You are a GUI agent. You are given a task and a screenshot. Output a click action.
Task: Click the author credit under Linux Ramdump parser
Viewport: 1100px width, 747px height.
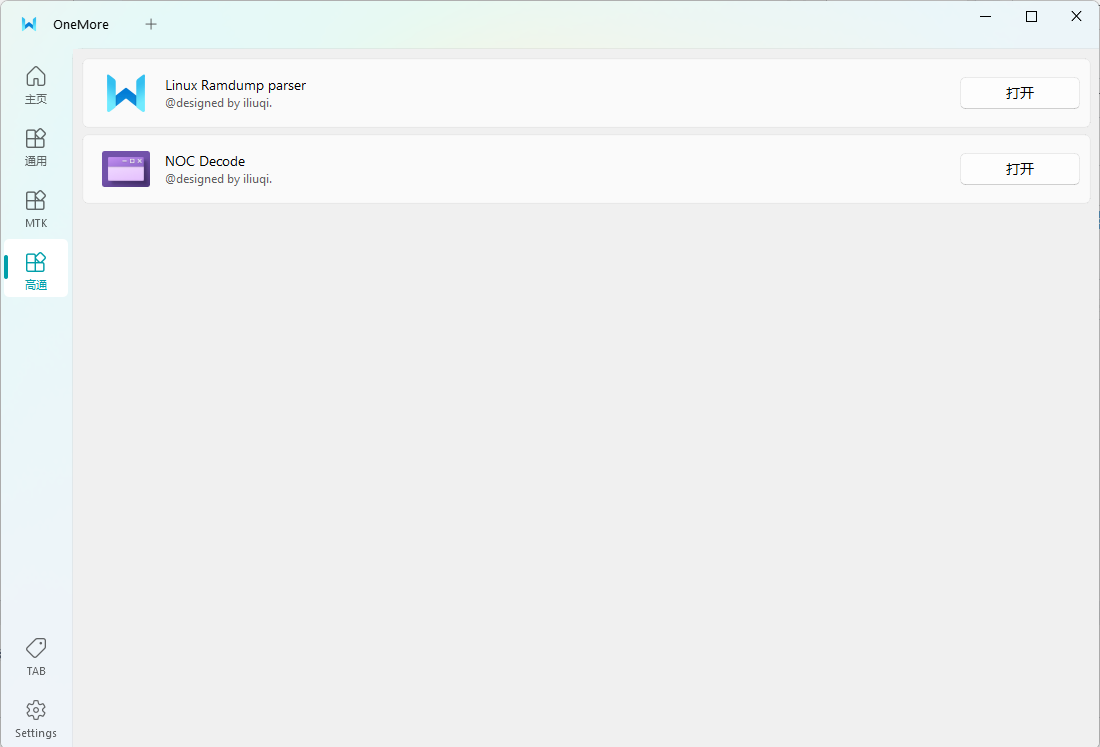pos(218,103)
